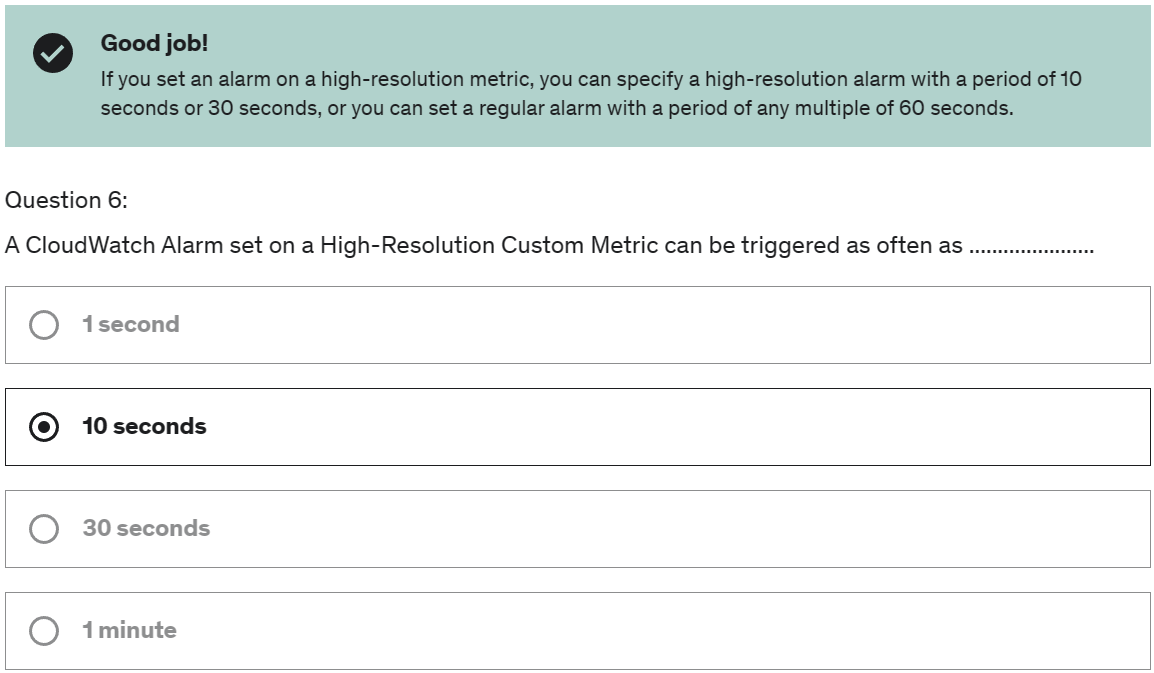
Task: Click the high-resolution alarm explanation text
Action: coord(591,94)
